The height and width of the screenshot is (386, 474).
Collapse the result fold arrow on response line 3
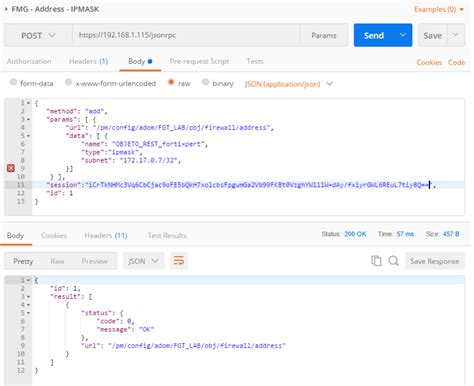coord(28,296)
